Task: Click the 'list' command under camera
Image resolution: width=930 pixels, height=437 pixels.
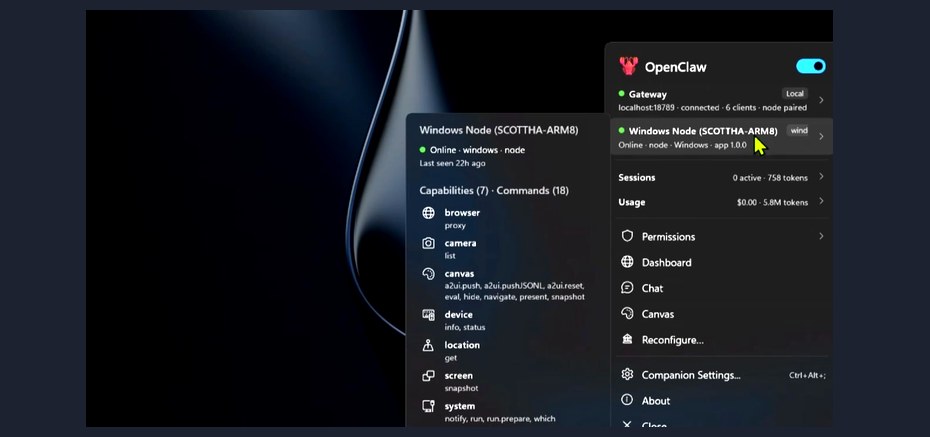Action: coord(450,256)
